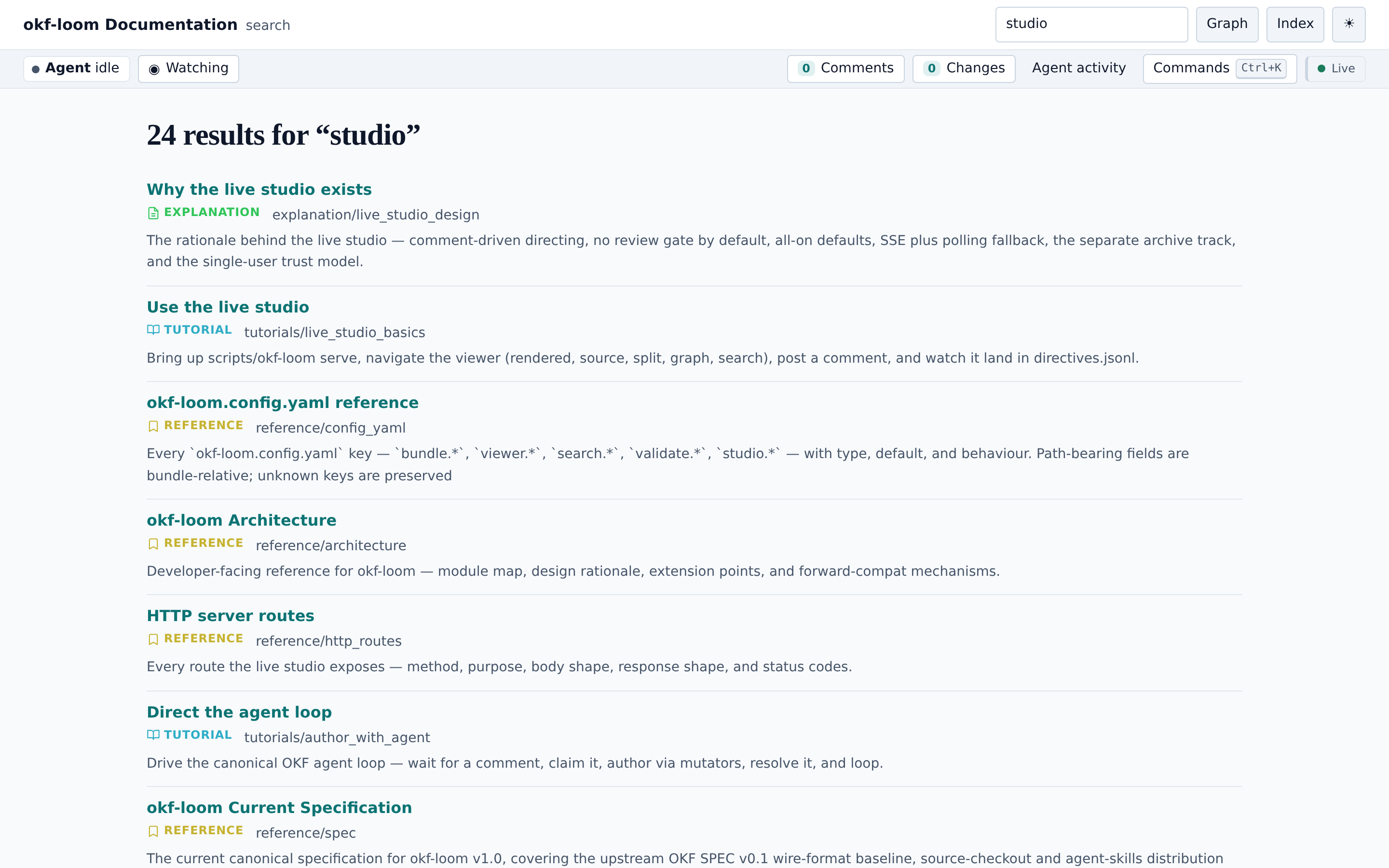The height and width of the screenshot is (868, 1389).
Task: Open the Index page
Action: (x=1295, y=24)
